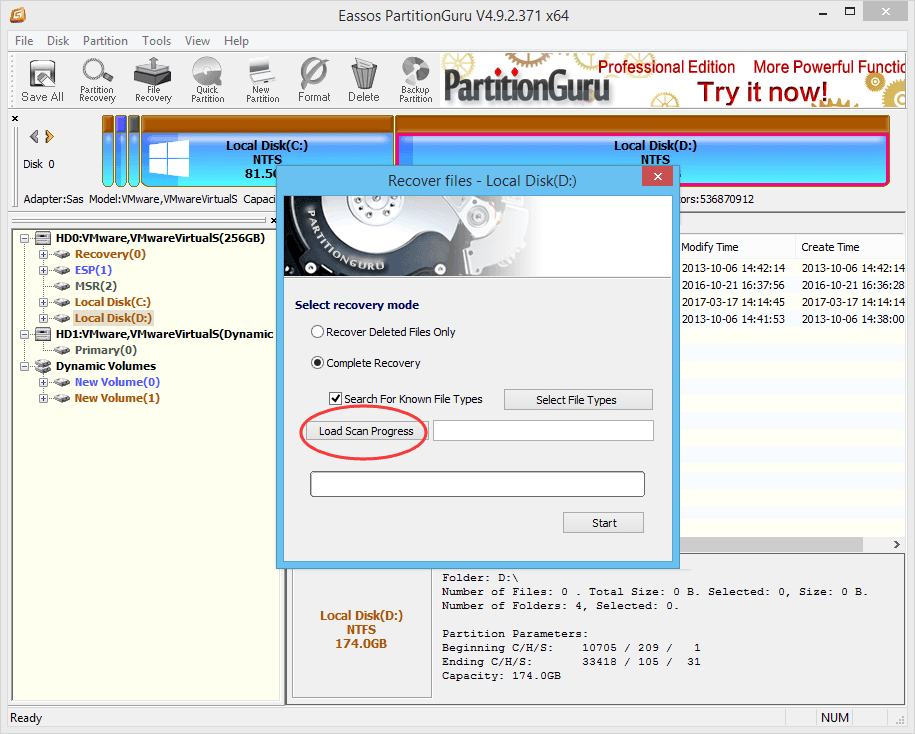Click the ESP(1) partition icon

(x=62, y=270)
